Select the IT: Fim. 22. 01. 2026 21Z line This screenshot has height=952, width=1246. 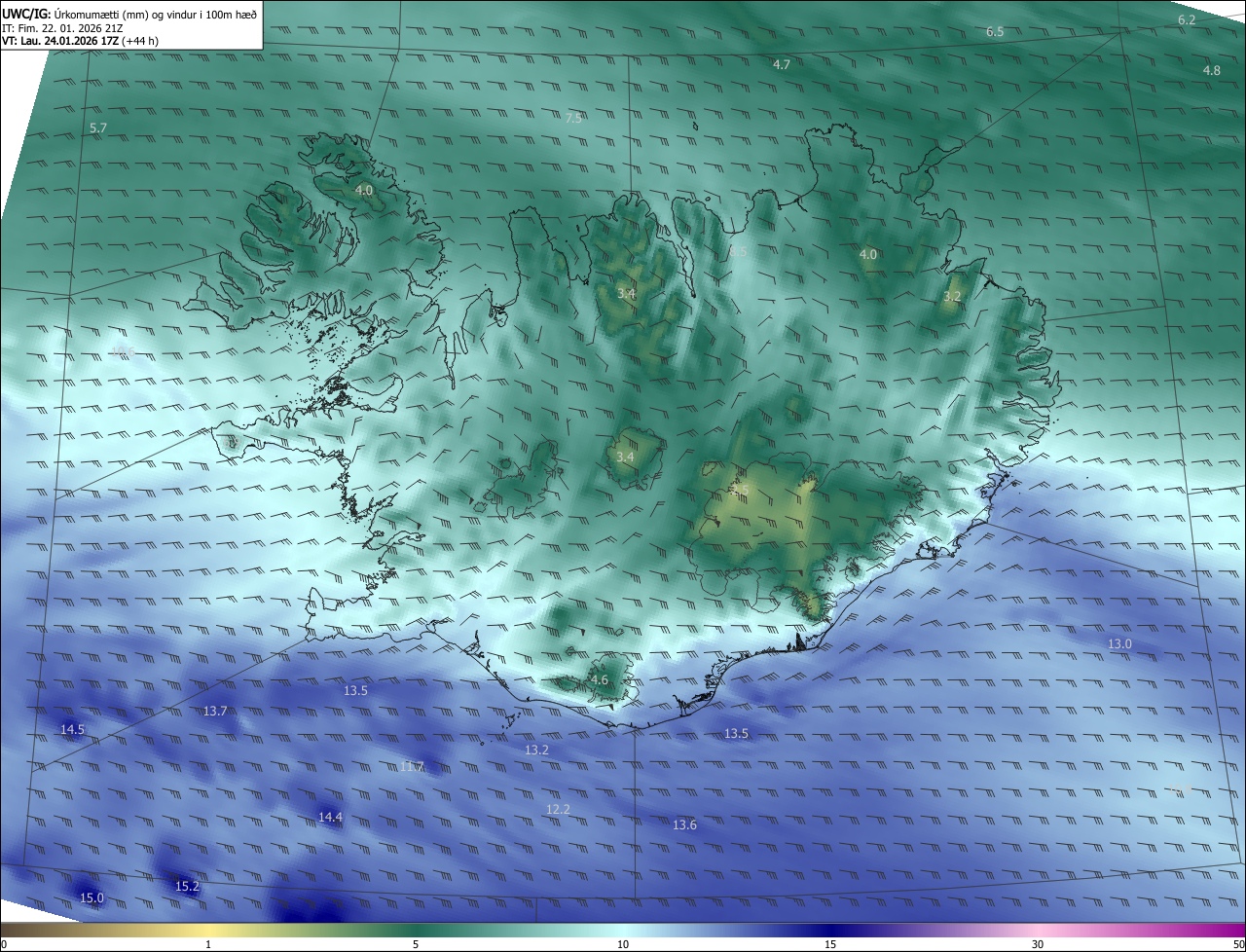click(x=62, y=28)
